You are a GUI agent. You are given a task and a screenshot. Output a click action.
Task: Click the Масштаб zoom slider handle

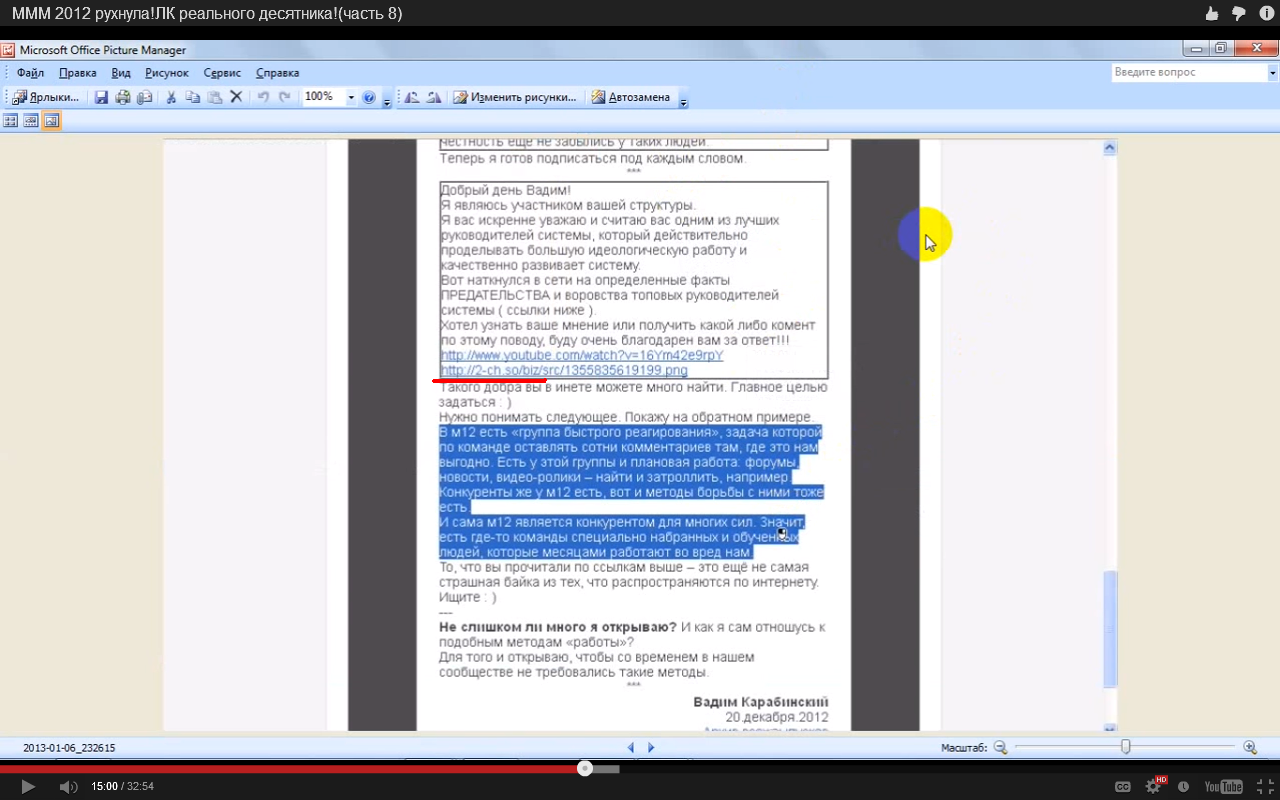click(x=1126, y=747)
